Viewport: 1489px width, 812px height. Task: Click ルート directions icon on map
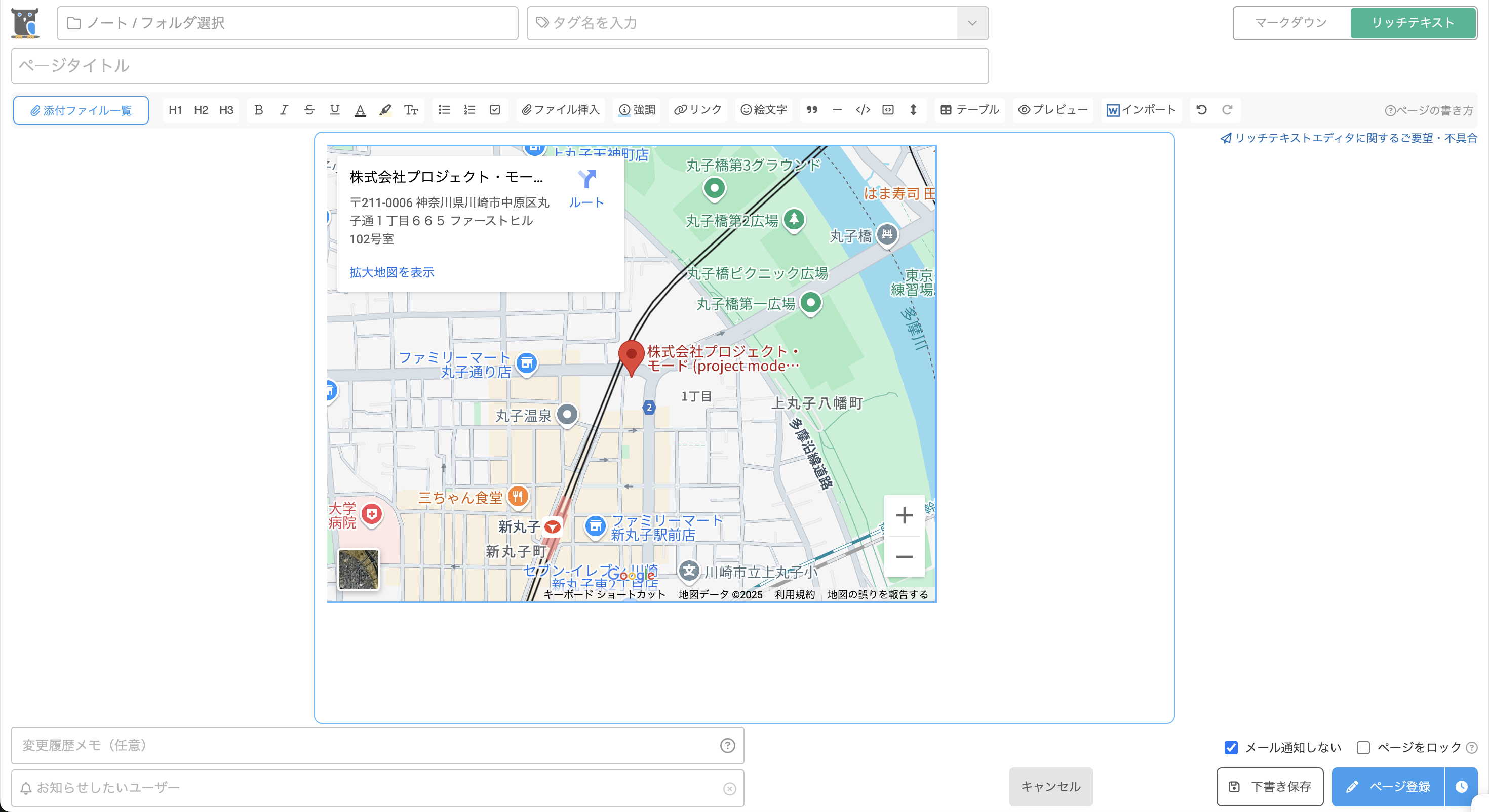[586, 188]
